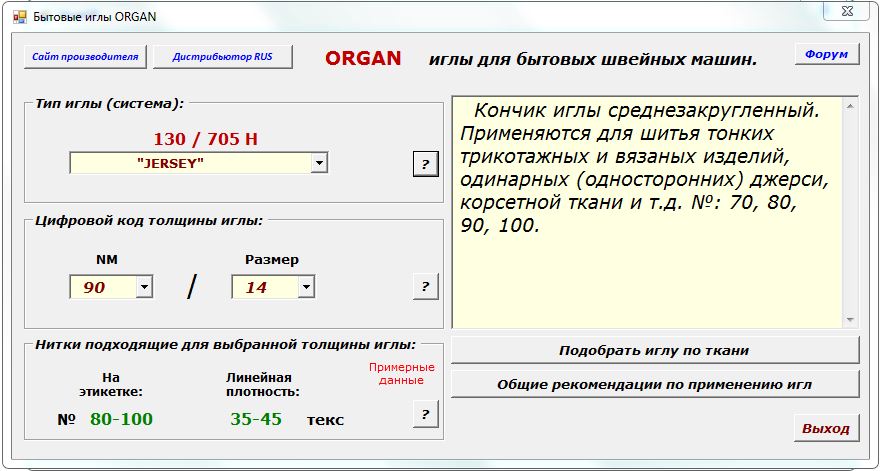
Task: Click Подобрать иглу по ткани button
Action: [x=655, y=350]
